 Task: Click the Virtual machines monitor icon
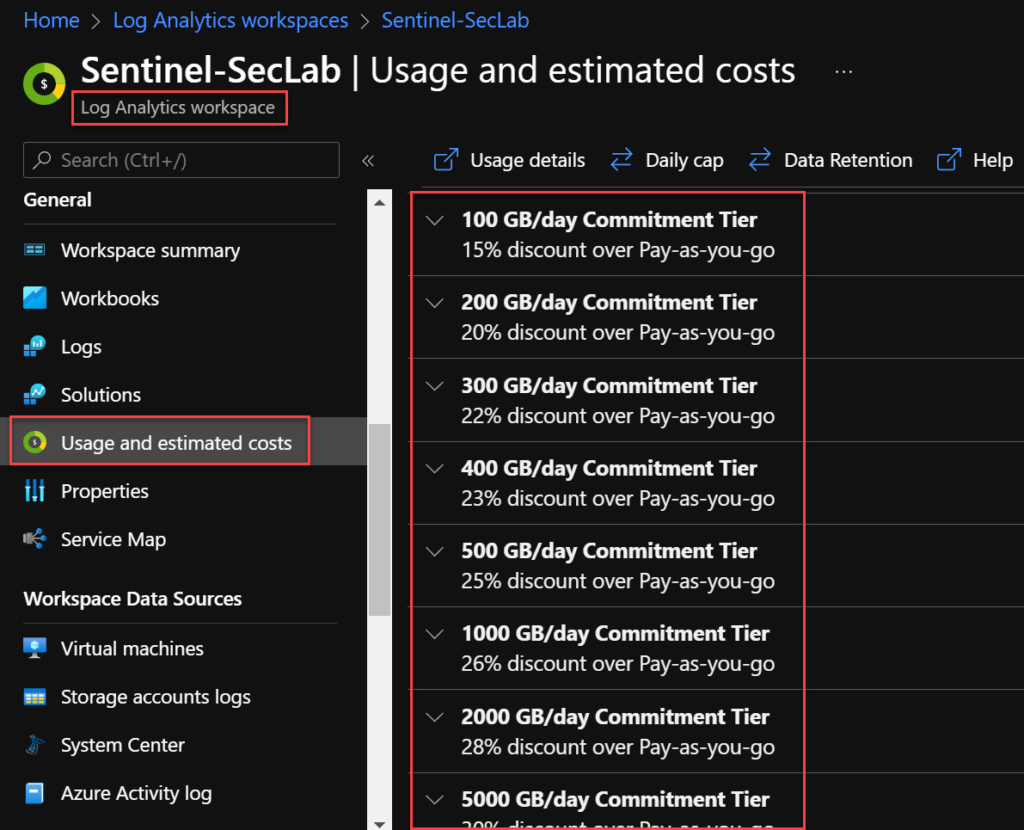click(35, 648)
